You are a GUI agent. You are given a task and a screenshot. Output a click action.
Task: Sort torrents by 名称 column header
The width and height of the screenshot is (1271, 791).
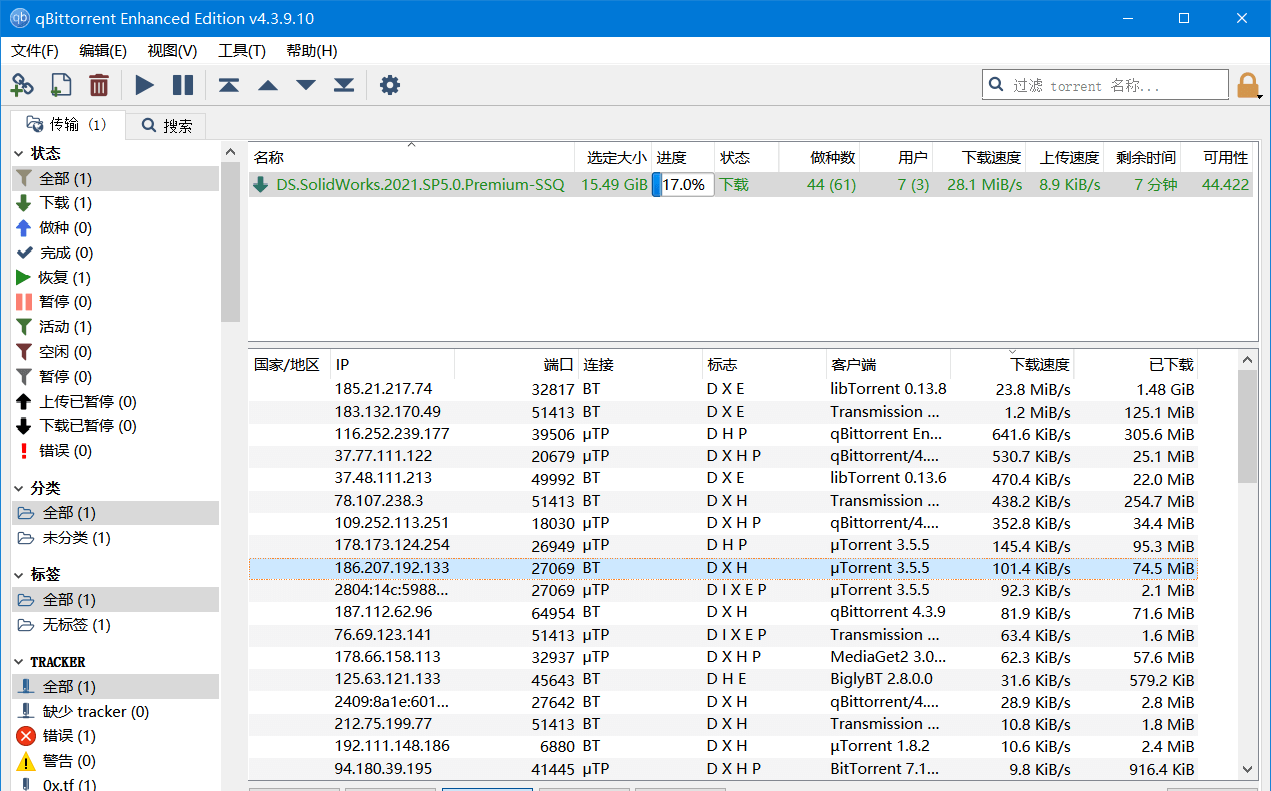point(411,157)
